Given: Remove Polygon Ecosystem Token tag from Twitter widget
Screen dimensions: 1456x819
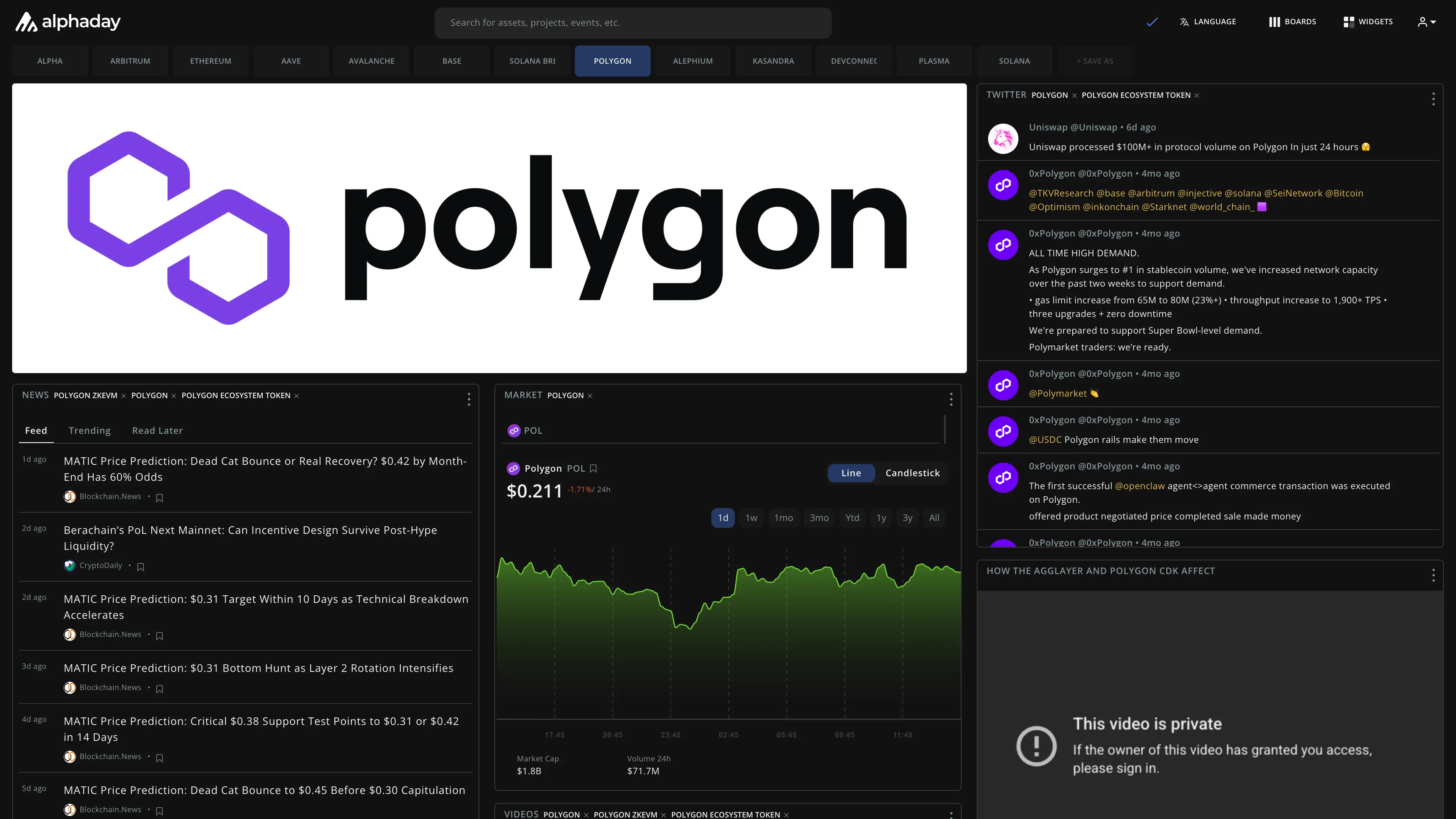Looking at the screenshot, I should tap(1197, 96).
